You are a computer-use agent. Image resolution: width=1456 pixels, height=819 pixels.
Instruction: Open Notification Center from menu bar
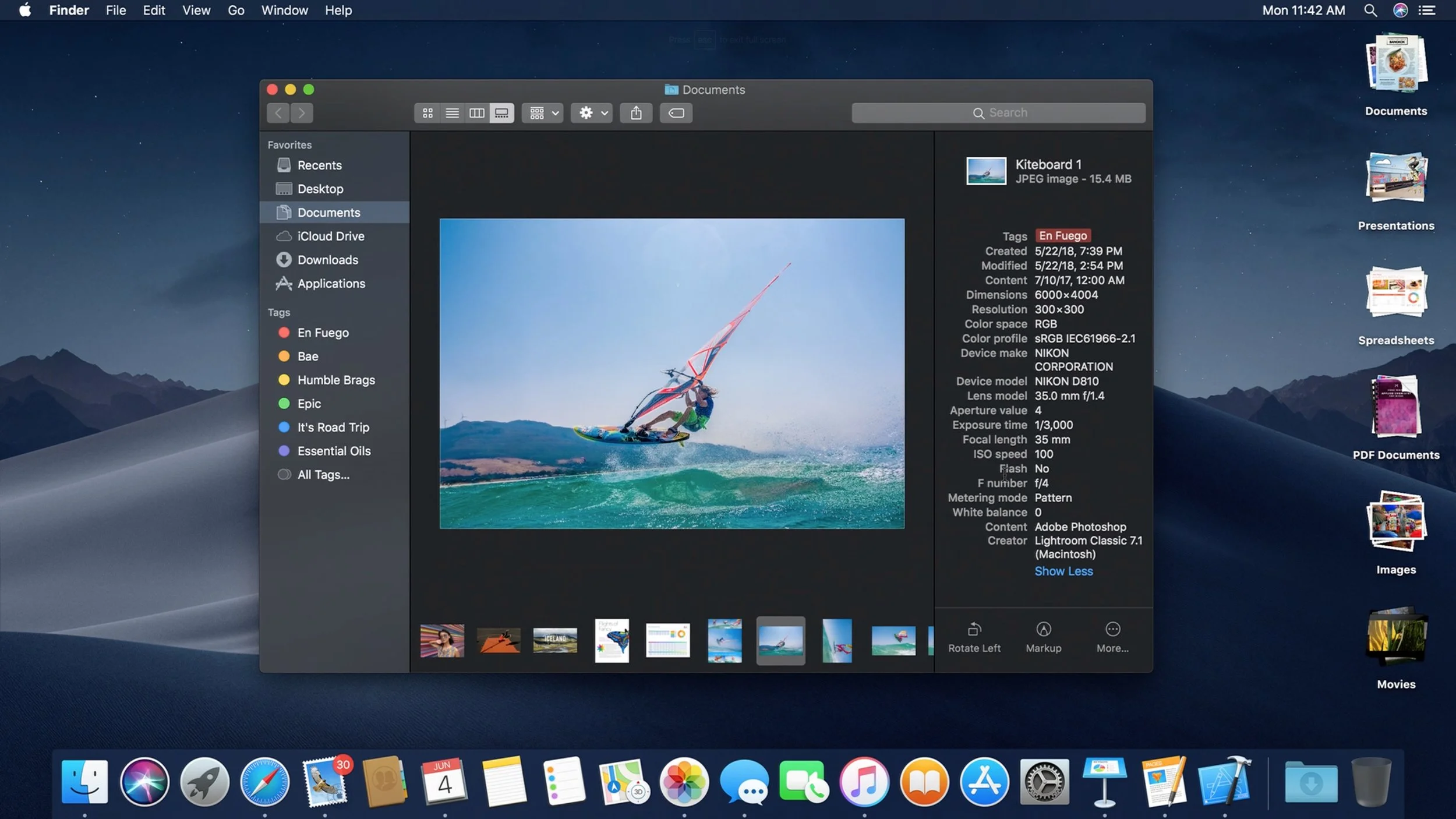[x=1427, y=10]
